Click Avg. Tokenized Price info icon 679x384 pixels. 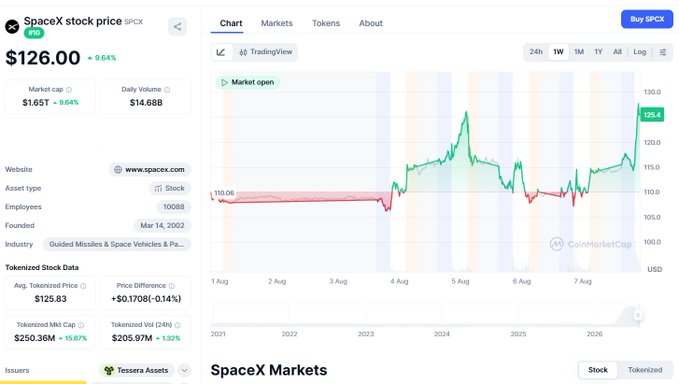click(84, 286)
